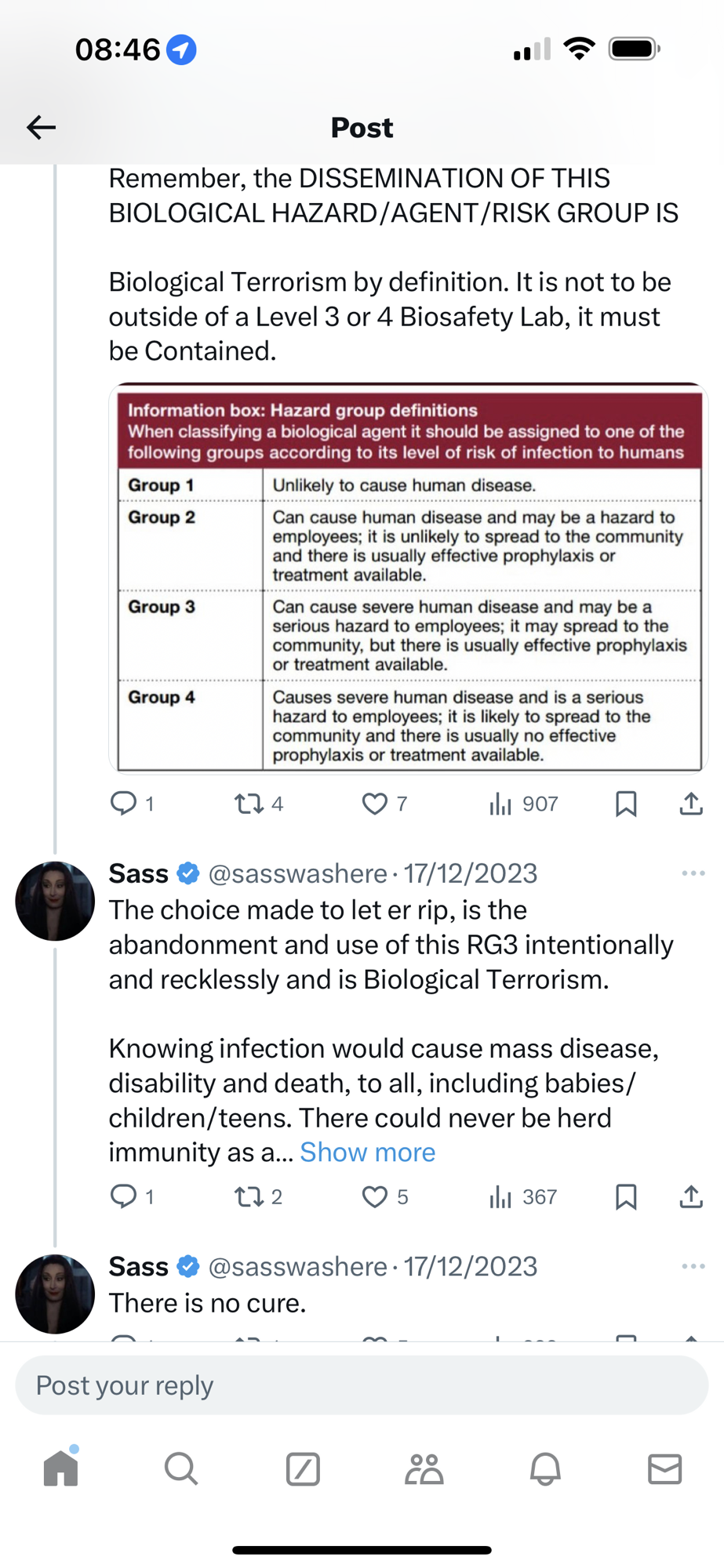
Task: Open the @sasswashere profile handle
Action: (297, 873)
